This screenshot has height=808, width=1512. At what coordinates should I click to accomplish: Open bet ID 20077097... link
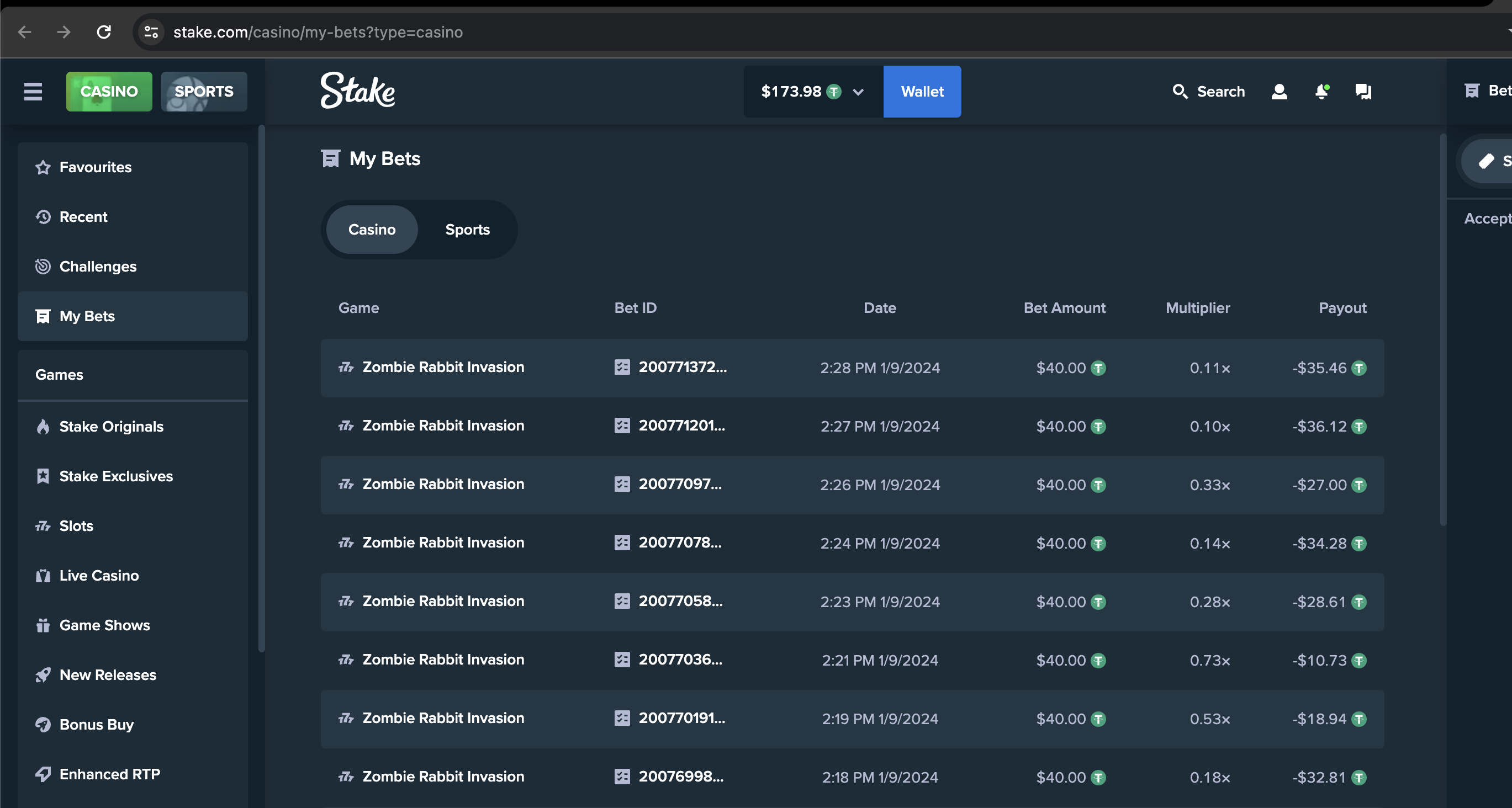pos(680,484)
